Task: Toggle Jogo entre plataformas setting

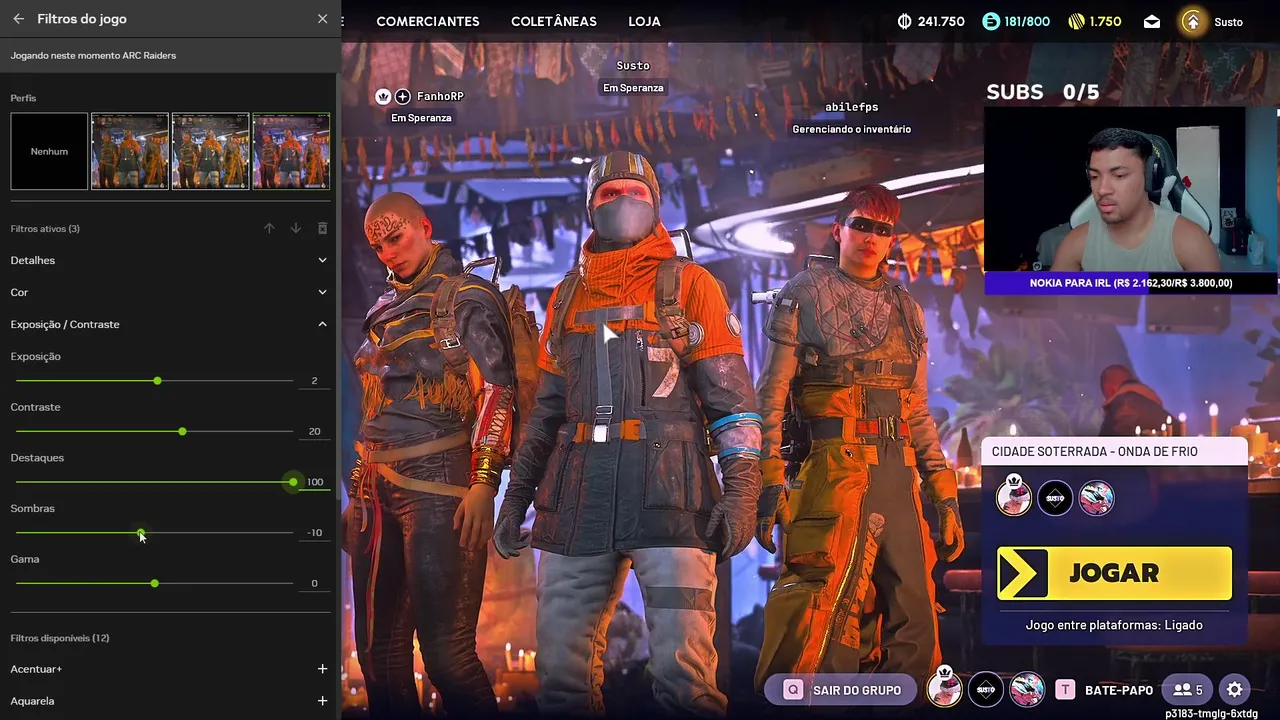Action: (x=1114, y=625)
